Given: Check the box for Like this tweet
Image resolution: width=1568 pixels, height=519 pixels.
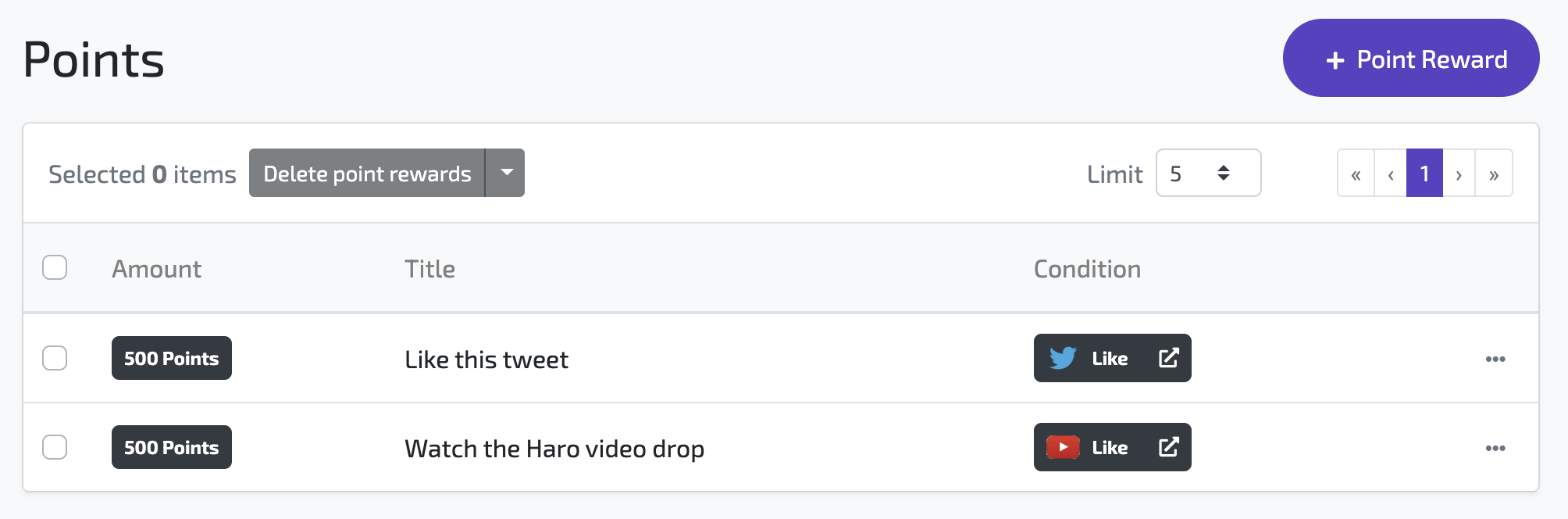Looking at the screenshot, I should 55,358.
